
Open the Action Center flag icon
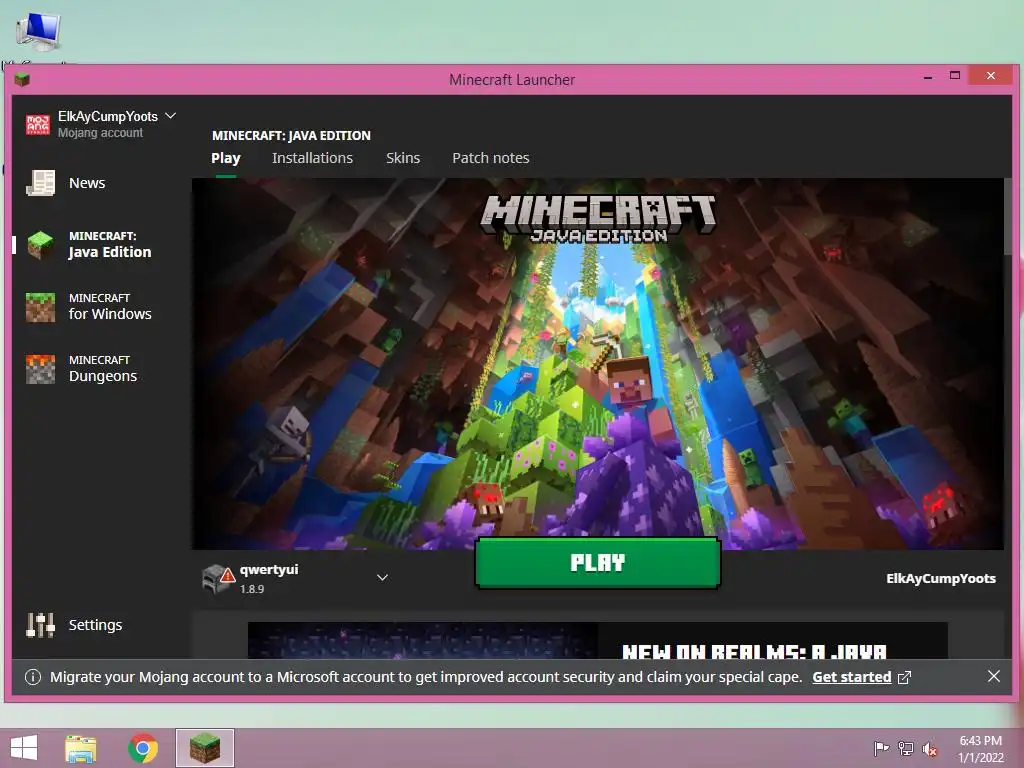[881, 748]
